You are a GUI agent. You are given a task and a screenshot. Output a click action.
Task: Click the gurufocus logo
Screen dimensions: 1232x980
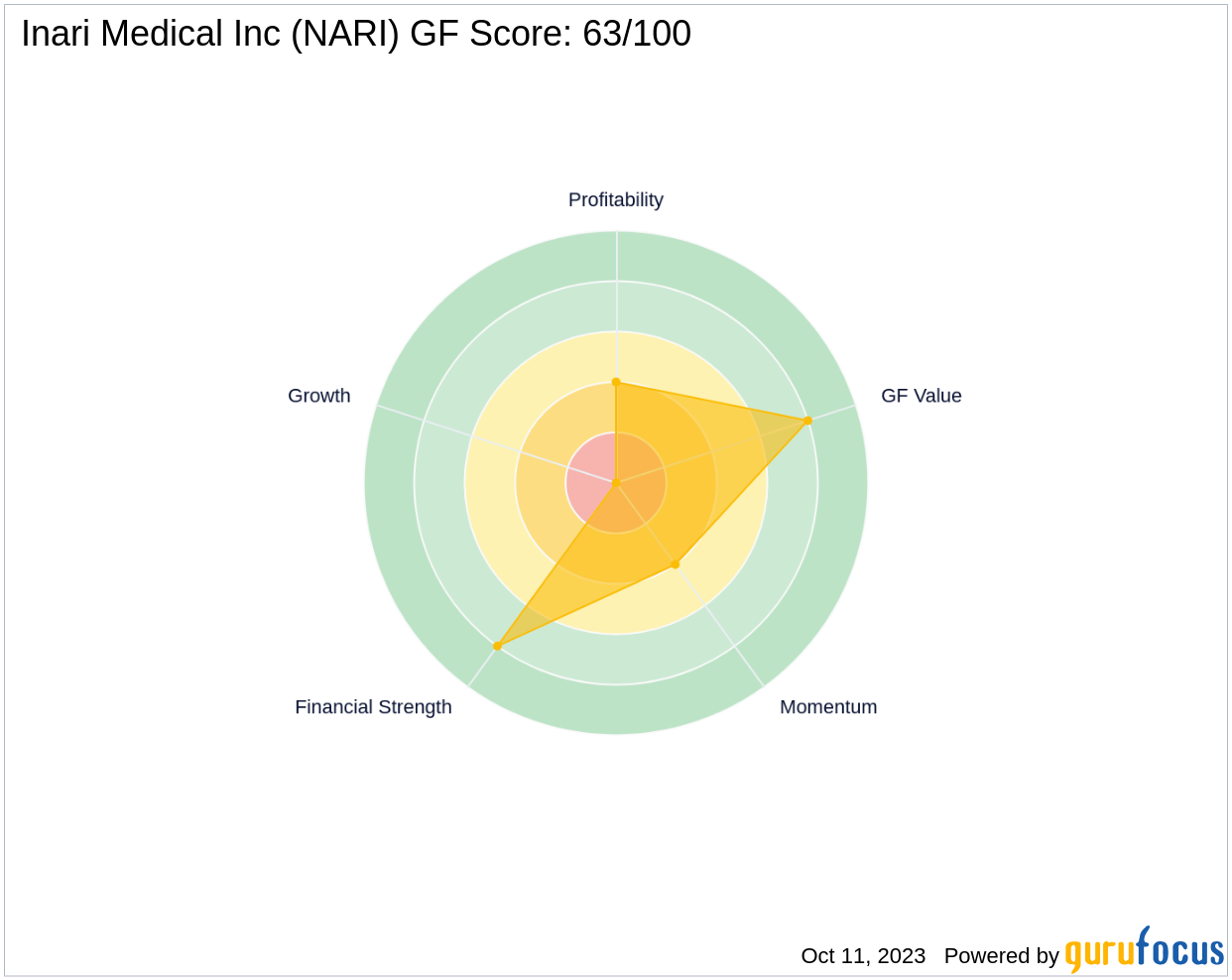[x=1145, y=950]
